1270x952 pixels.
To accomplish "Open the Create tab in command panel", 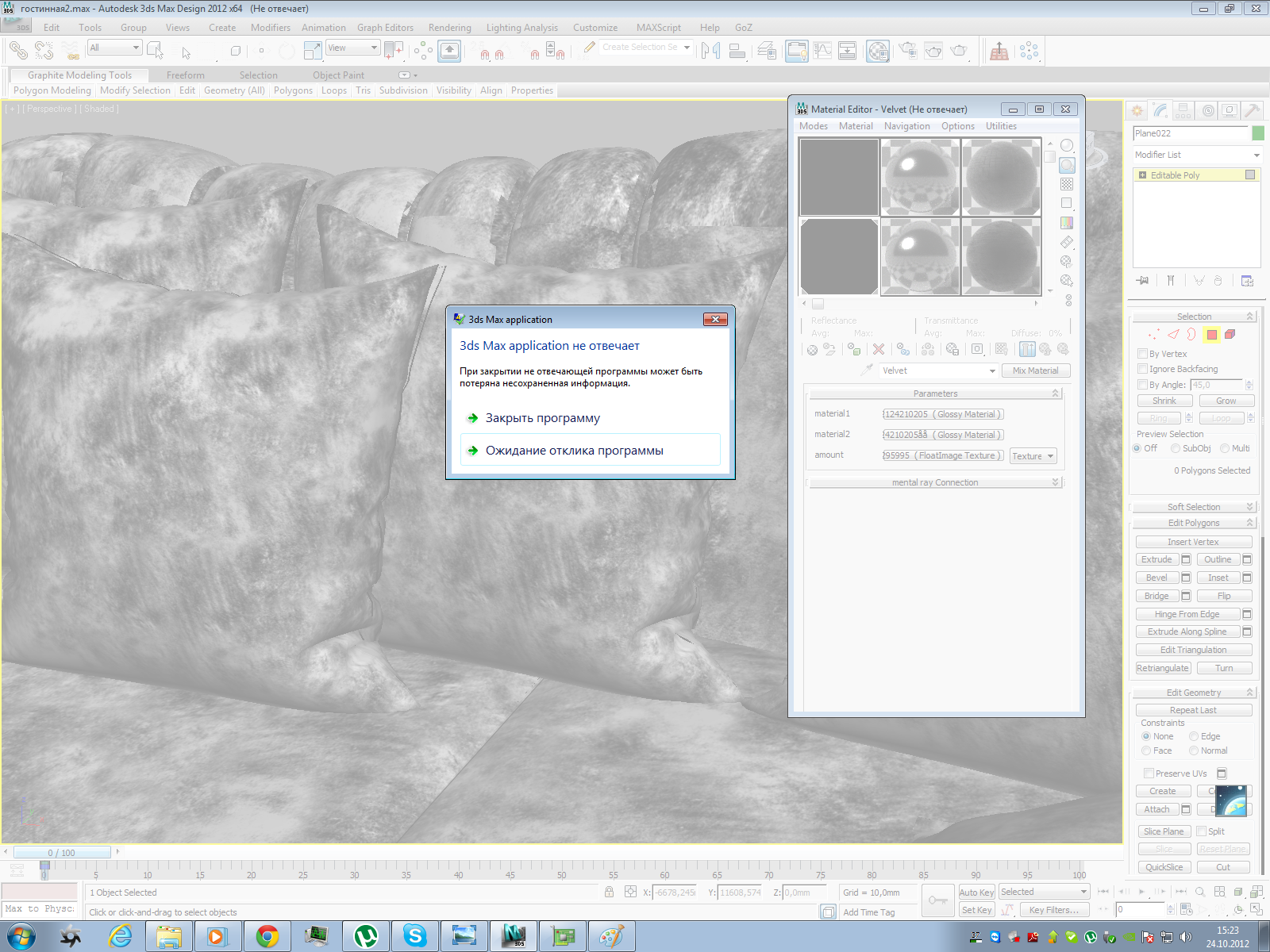I will point(1137,111).
